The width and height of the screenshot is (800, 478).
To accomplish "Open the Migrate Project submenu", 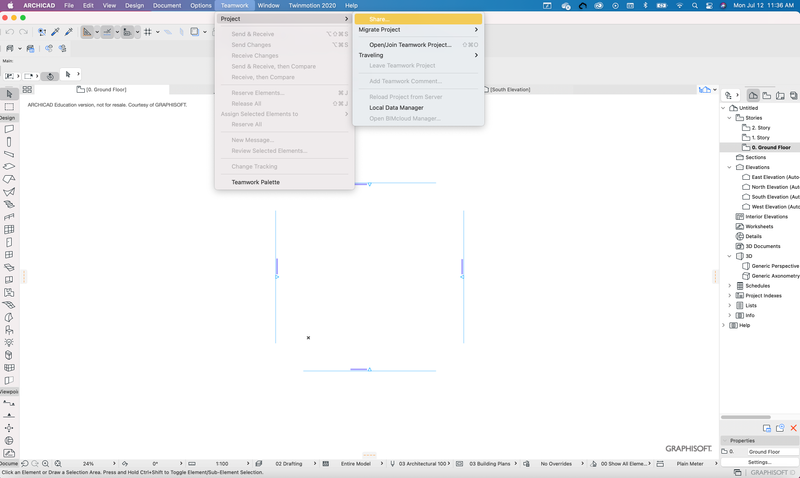I will pos(418,30).
